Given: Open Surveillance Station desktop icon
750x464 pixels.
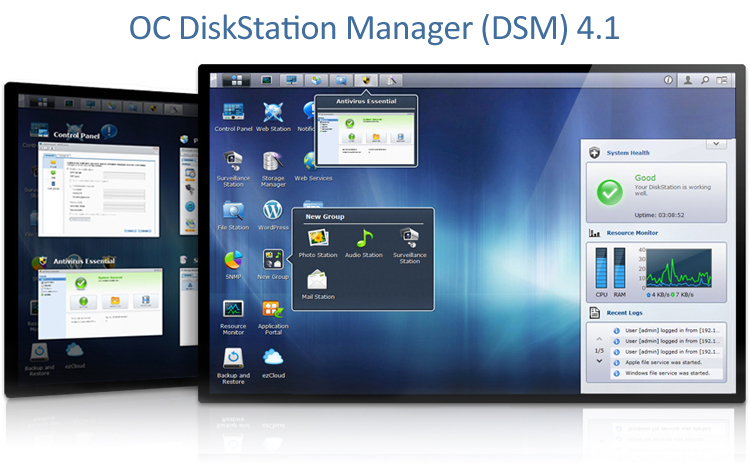Looking at the screenshot, I should point(233,168).
